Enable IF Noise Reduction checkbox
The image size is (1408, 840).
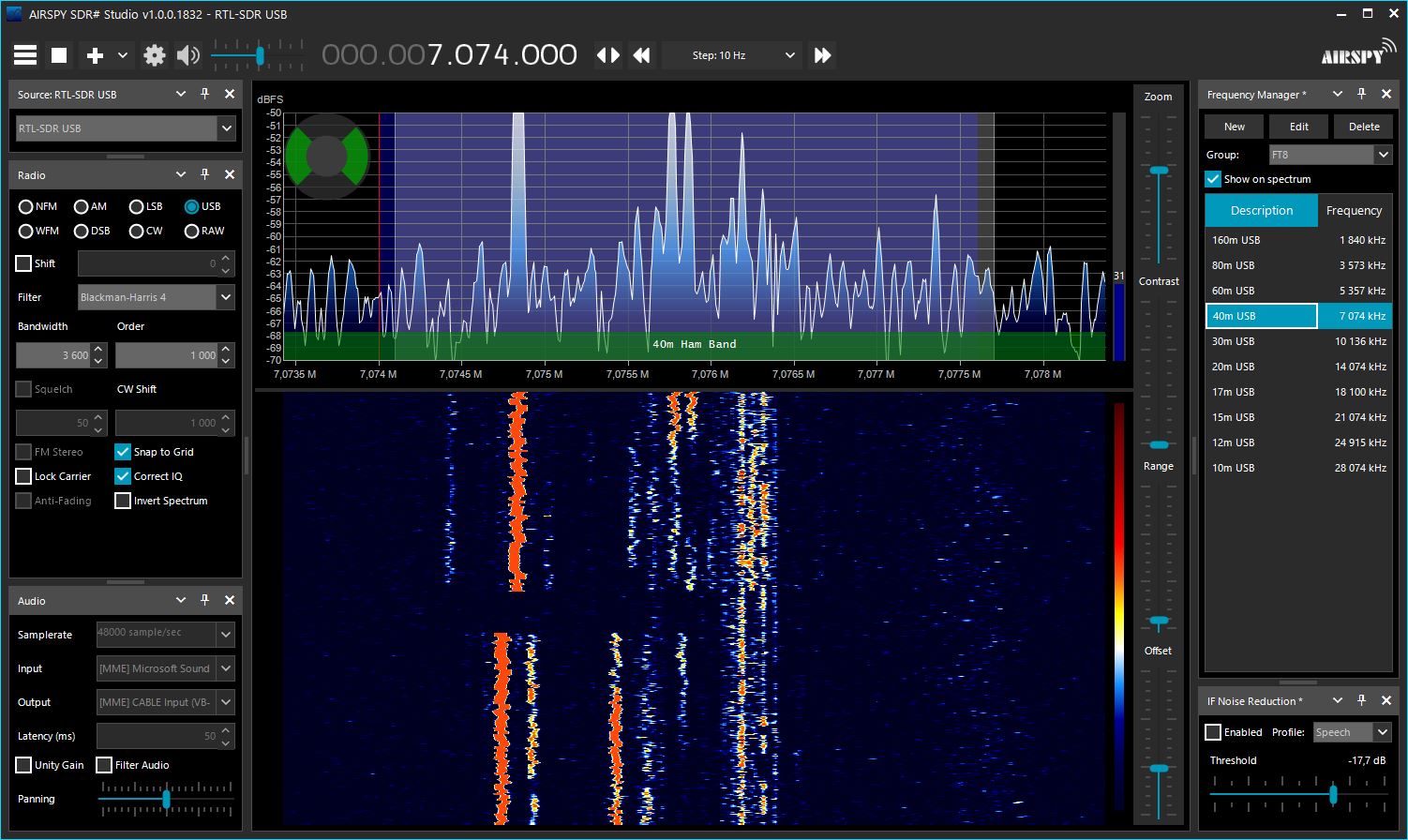pos(1213,732)
